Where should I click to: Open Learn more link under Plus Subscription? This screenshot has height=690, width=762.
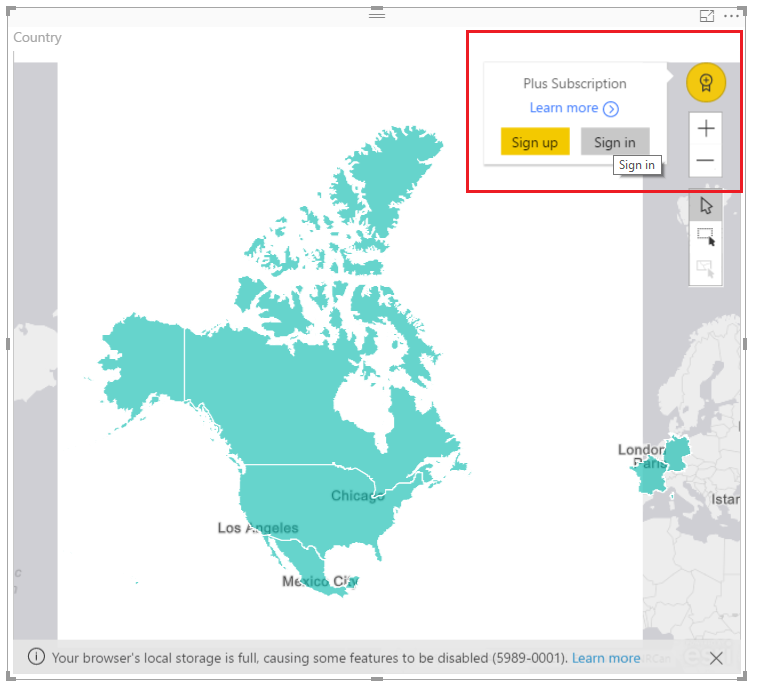(564, 108)
